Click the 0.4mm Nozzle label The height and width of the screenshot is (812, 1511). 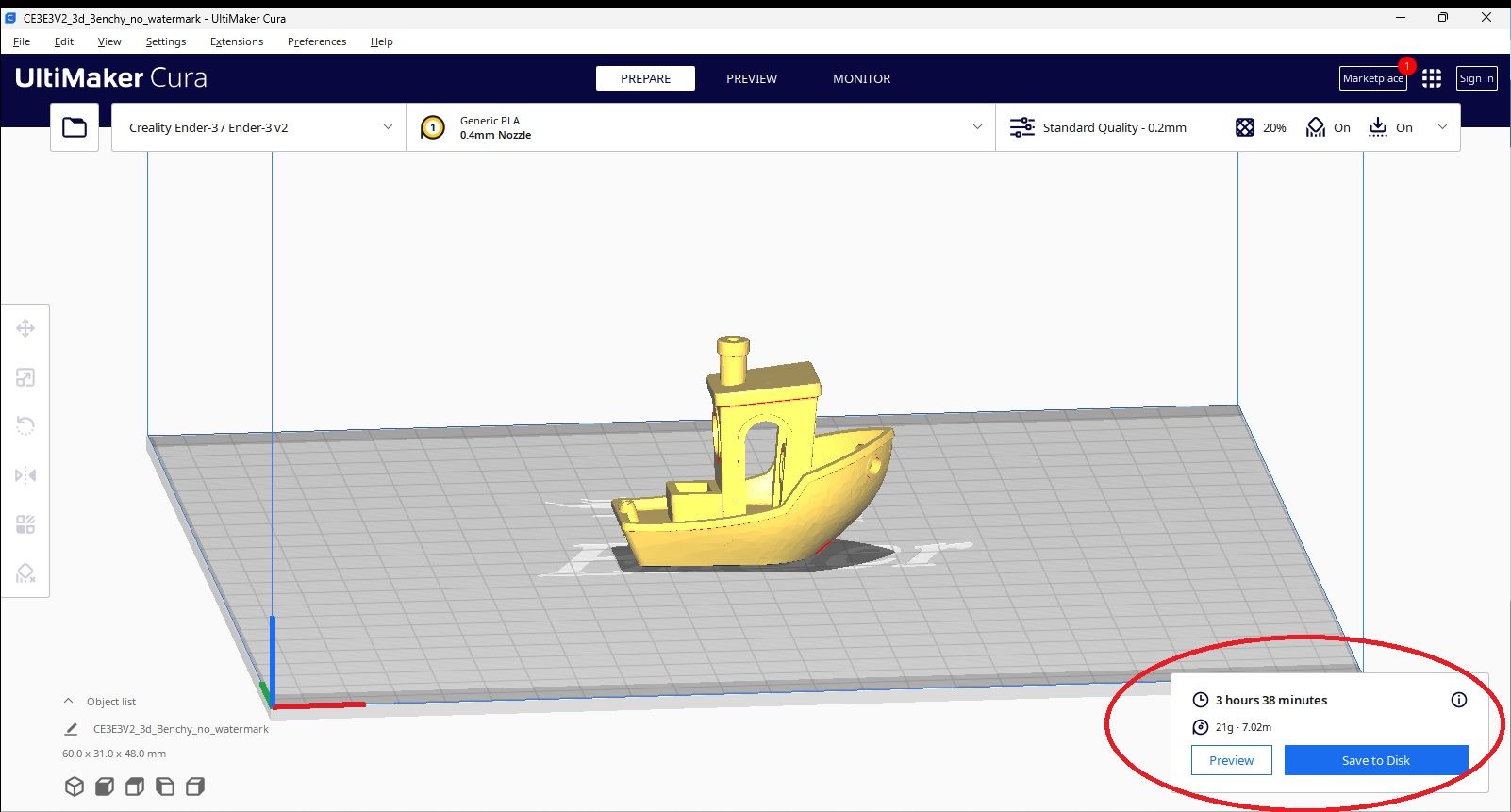point(496,135)
